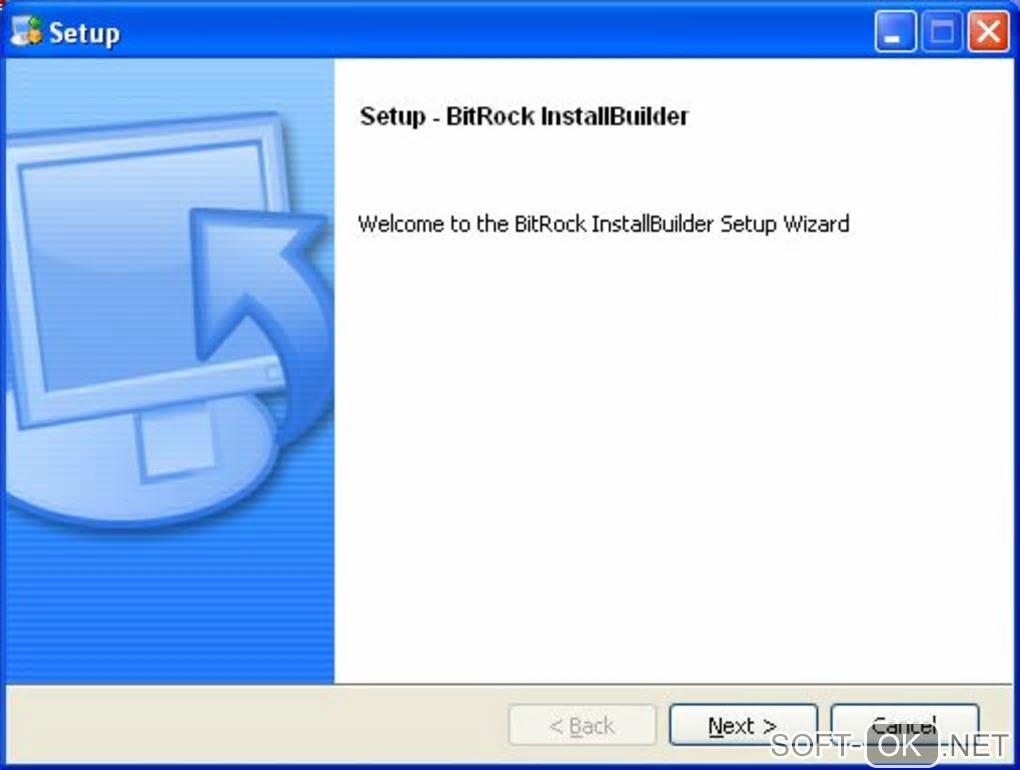The image size is (1020, 770).
Task: Click the Setup title bar text
Action: [x=85, y=33]
